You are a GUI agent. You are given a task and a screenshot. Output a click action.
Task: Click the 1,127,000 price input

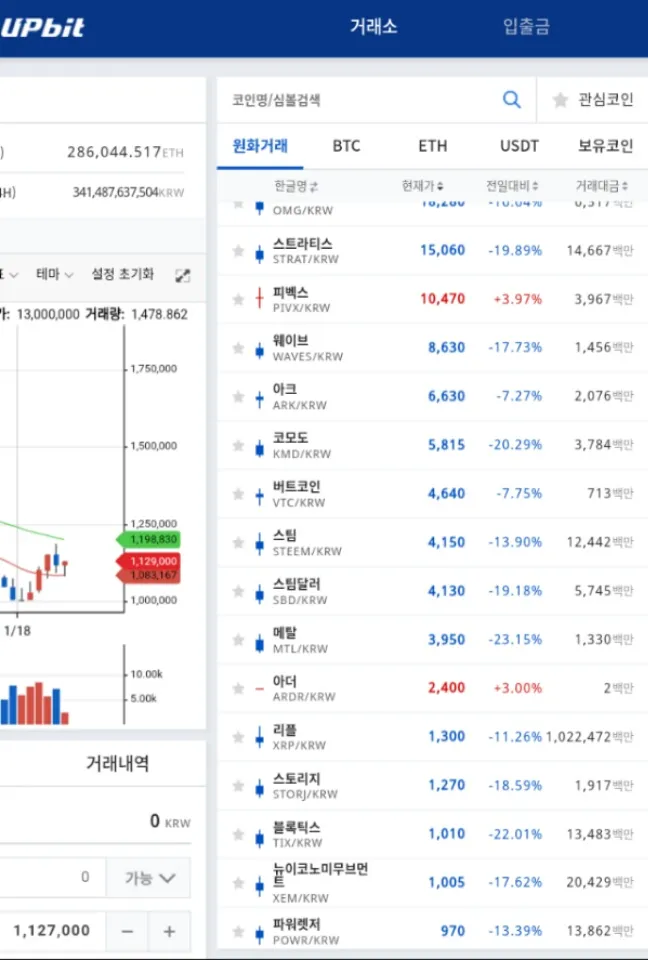[52, 931]
